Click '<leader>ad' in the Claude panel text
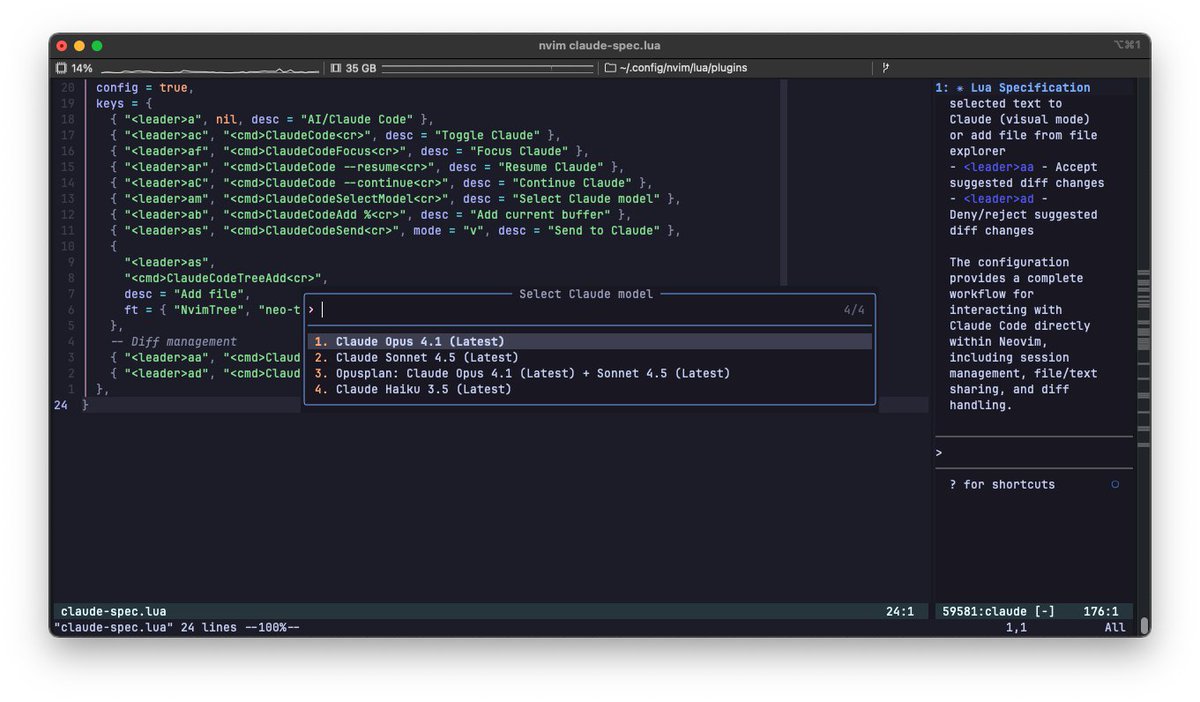 pos(996,199)
